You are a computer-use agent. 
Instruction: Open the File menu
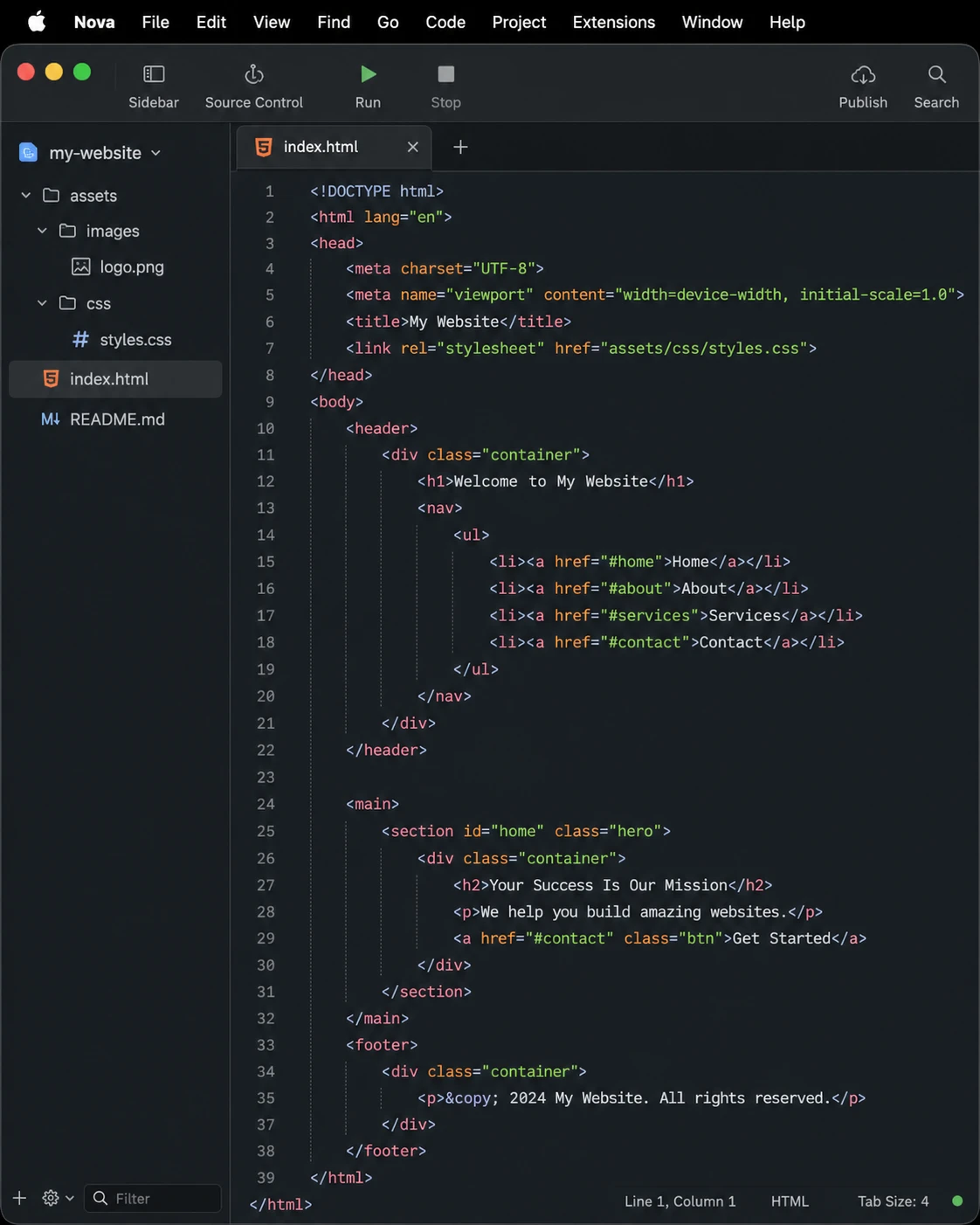coord(155,22)
